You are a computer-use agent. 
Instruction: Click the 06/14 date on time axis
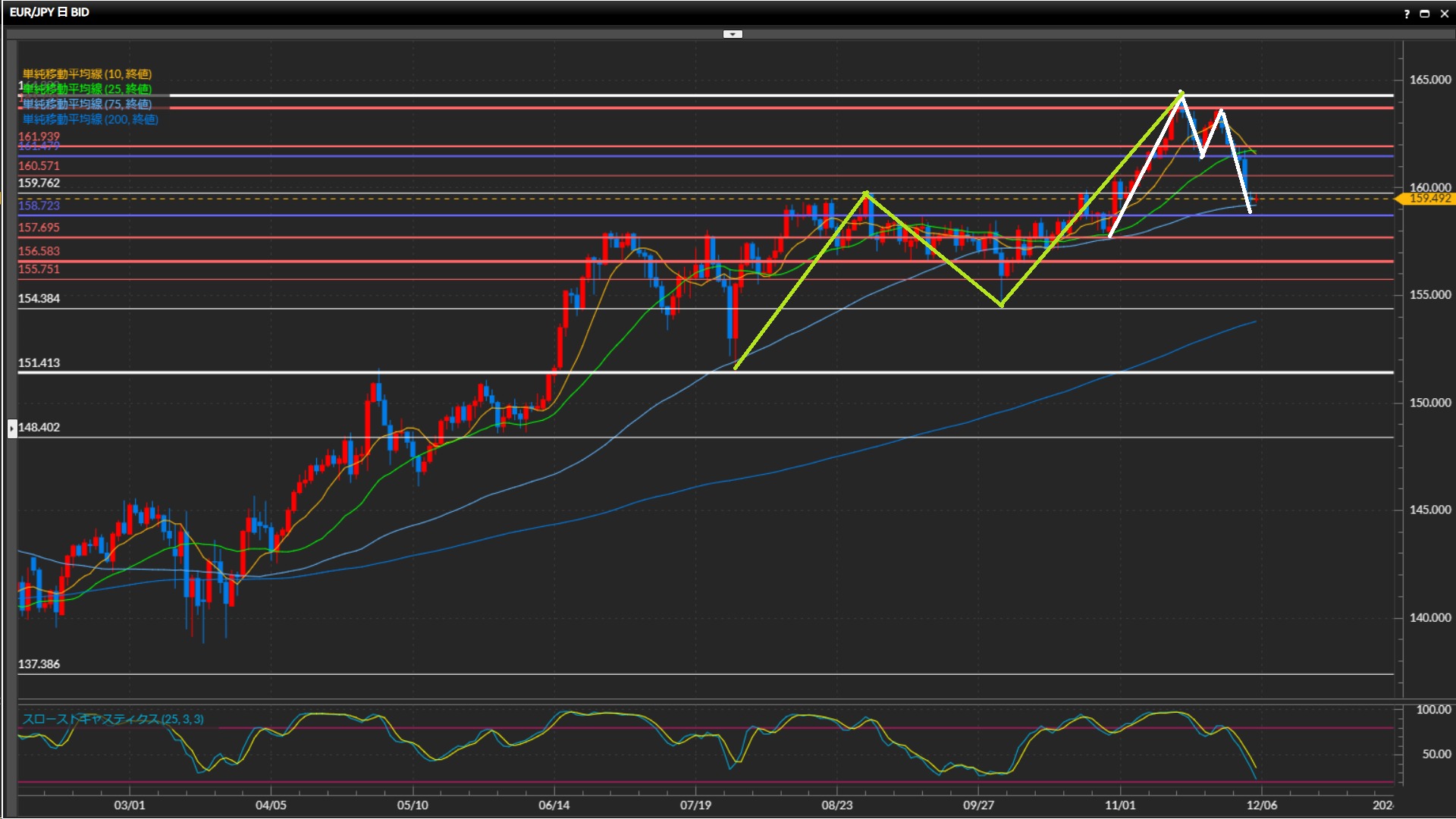pyautogui.click(x=554, y=805)
